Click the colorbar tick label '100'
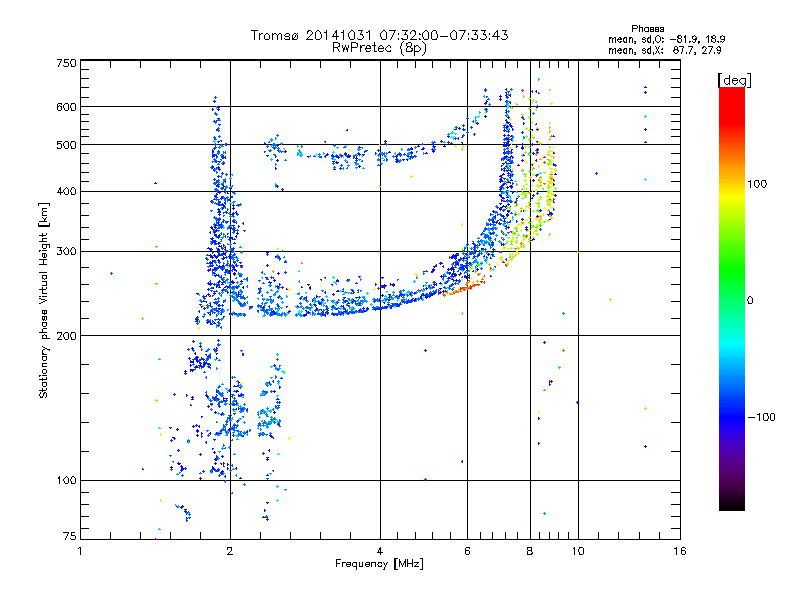 coord(757,184)
